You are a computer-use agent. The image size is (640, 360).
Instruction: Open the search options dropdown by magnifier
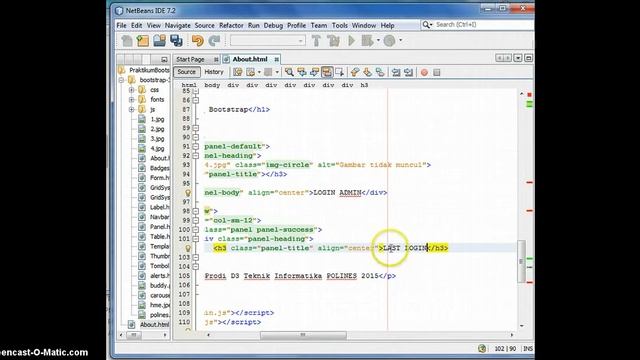point(427,25)
